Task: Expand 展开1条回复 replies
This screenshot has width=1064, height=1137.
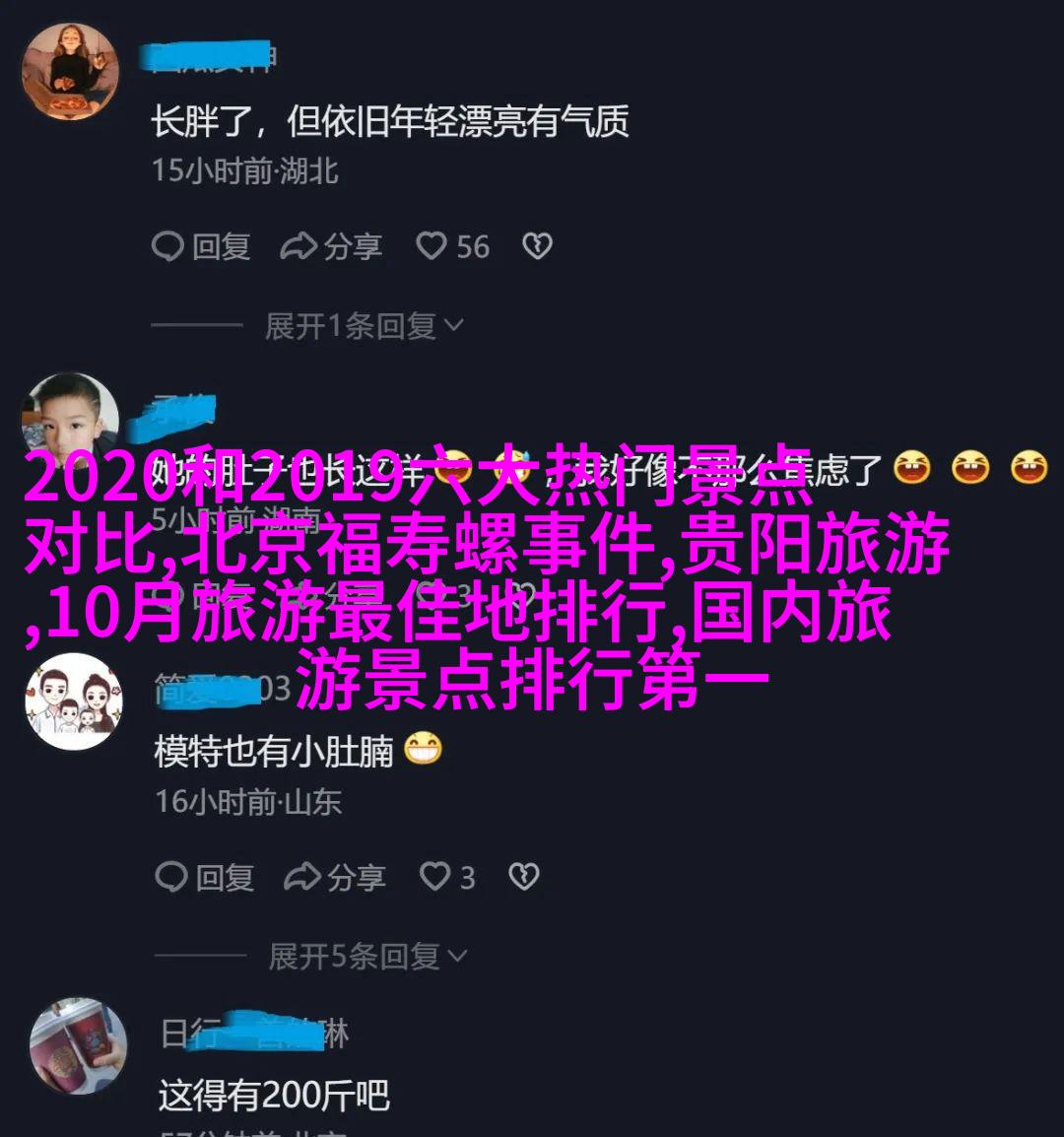Action: point(364,326)
